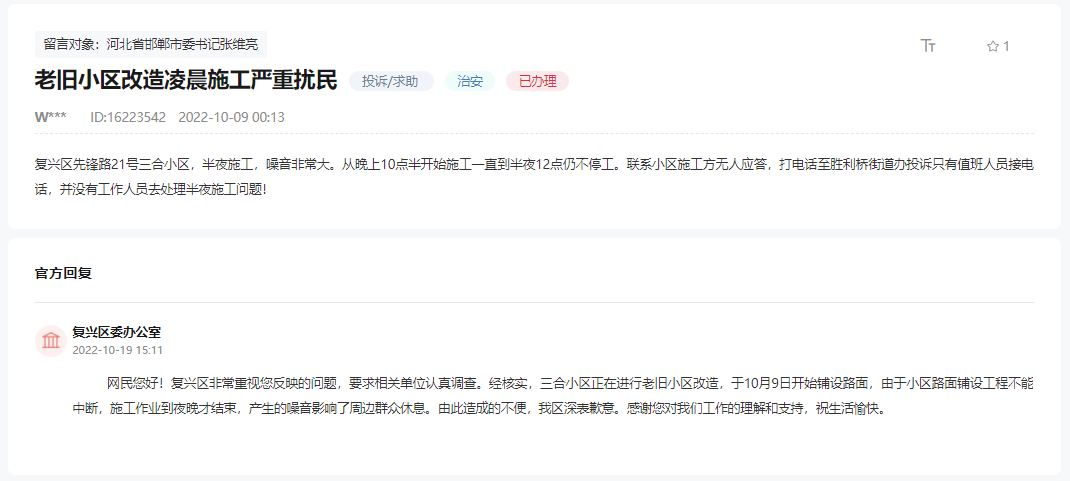This screenshot has width=1070, height=481.
Task: Click the 官方回复 section heading
Action: (63, 274)
